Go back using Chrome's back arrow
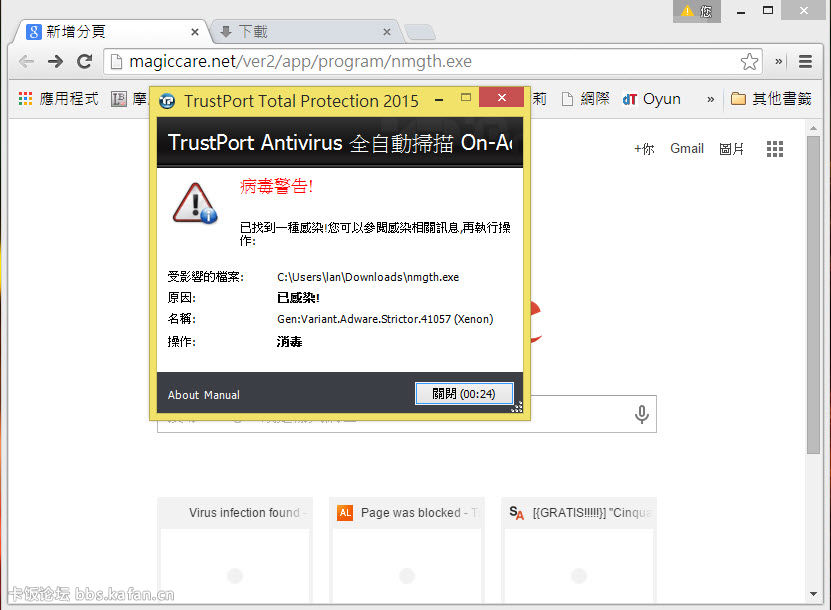The height and width of the screenshot is (610, 831). (26, 62)
